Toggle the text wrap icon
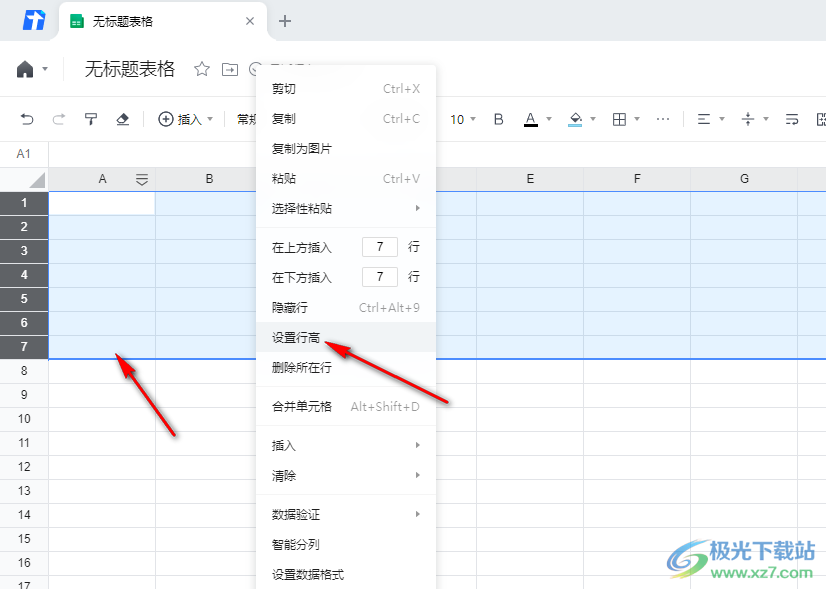Image resolution: width=826 pixels, height=589 pixels. 792,120
